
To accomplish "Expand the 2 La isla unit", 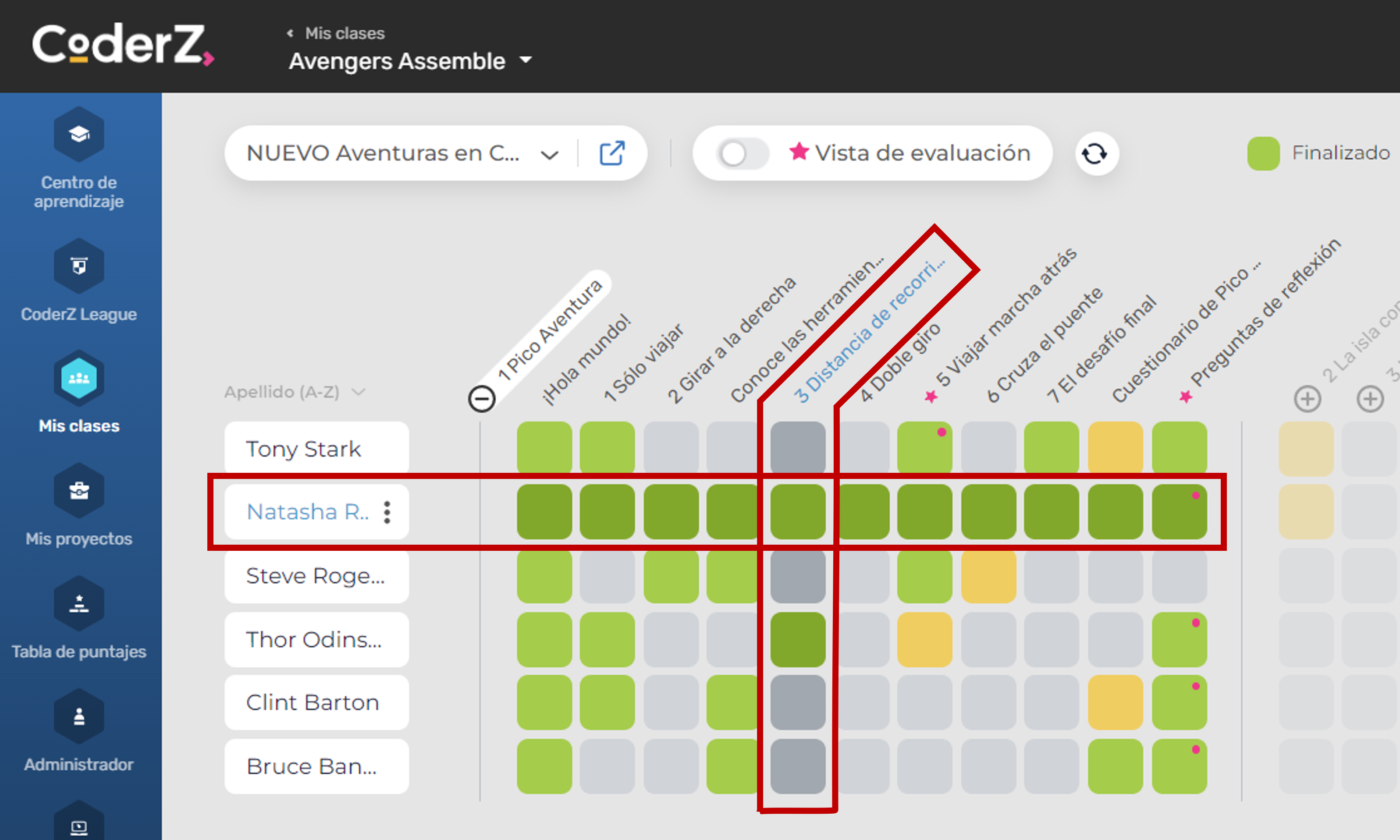I will tap(1307, 399).
